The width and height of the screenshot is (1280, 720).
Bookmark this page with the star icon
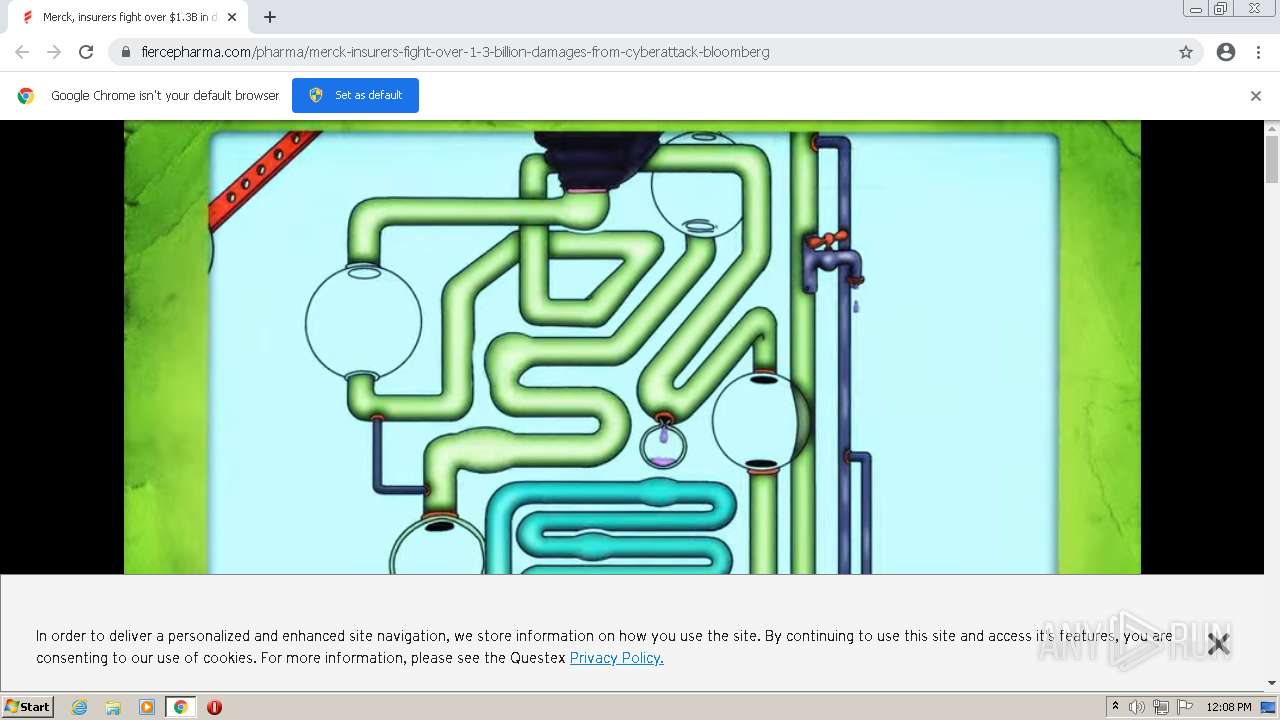[1186, 52]
